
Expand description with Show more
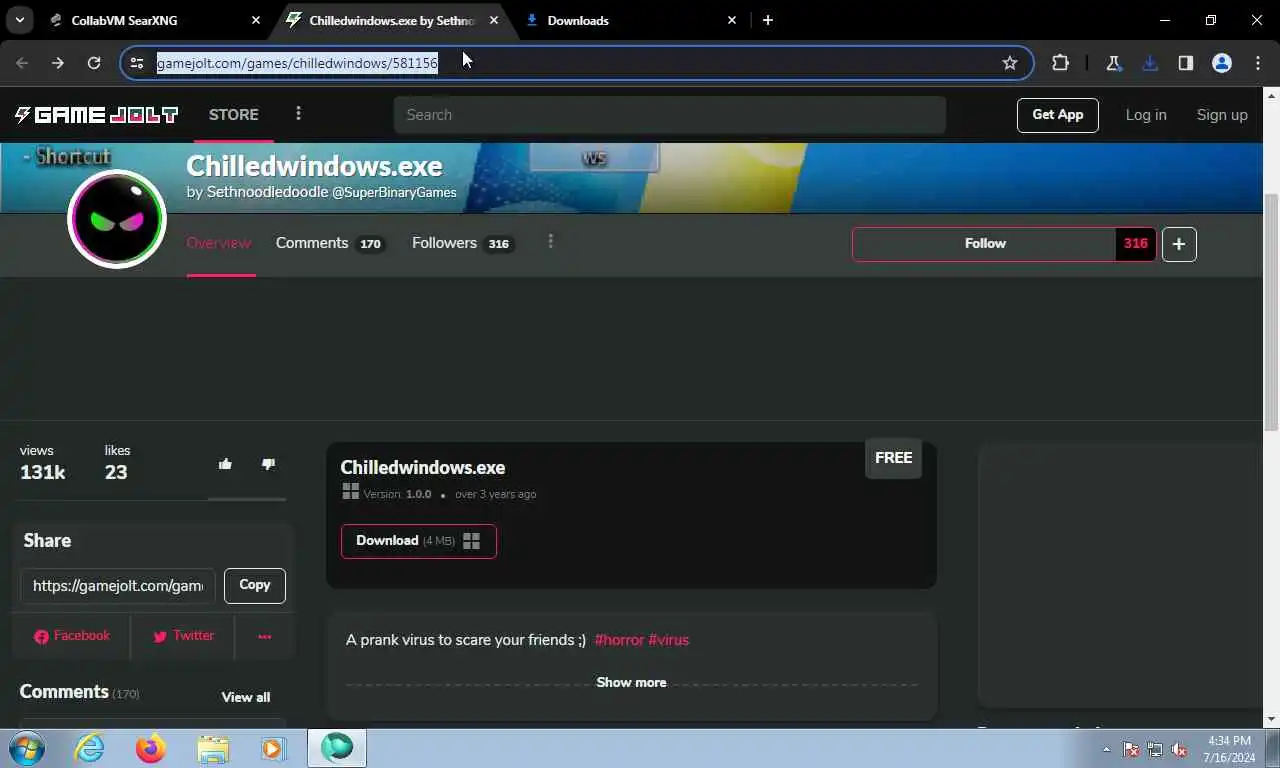click(x=631, y=683)
